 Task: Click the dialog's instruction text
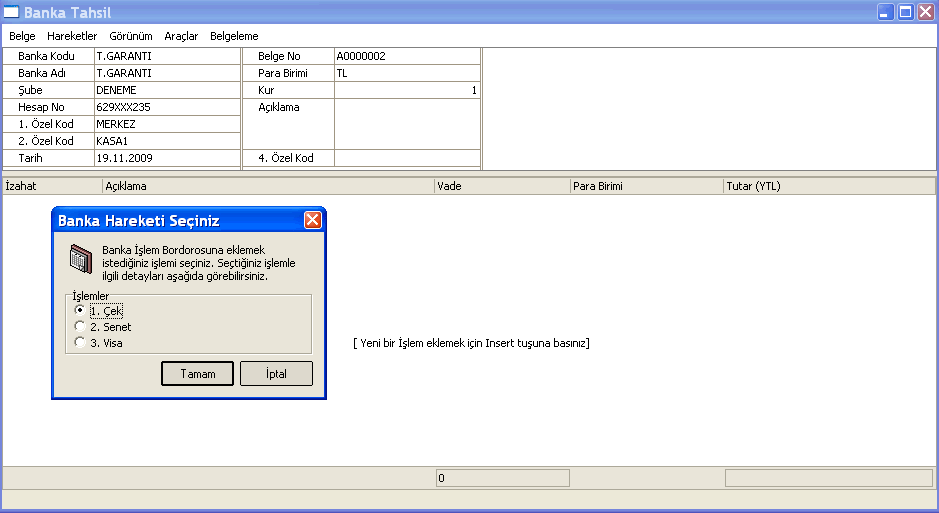pyautogui.click(x=199, y=263)
